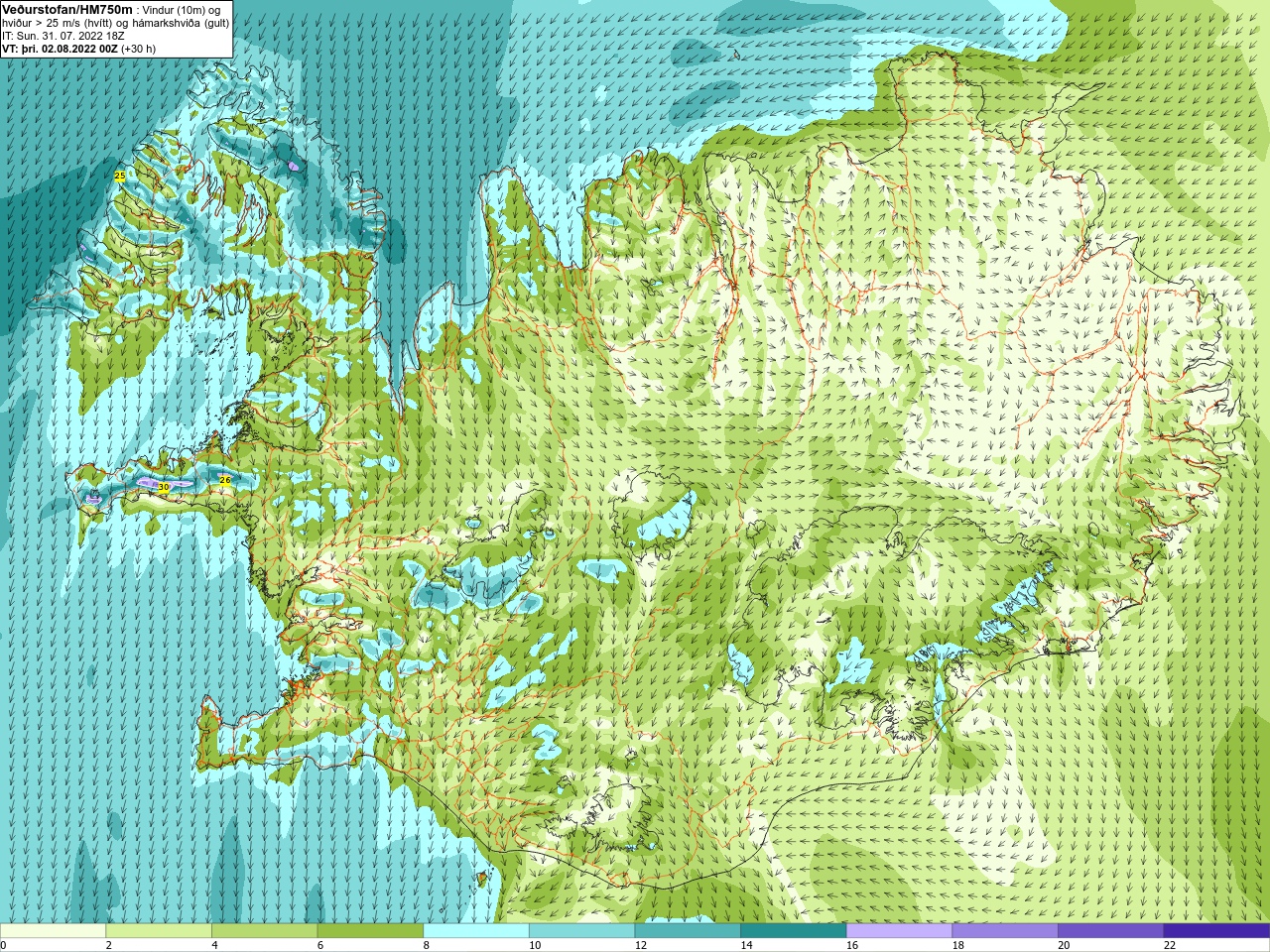1270x952 pixels.
Task: Click the legend scale number '8'
Action: pos(427,945)
